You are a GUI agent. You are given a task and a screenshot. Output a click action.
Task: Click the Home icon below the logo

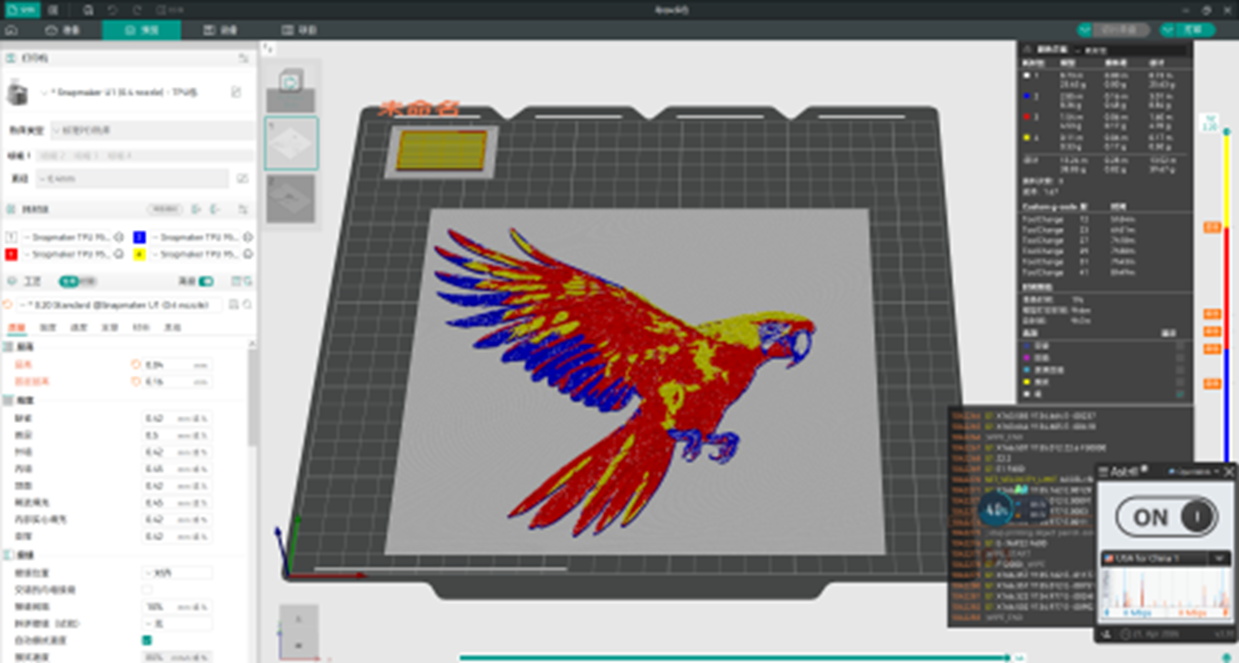12,29
